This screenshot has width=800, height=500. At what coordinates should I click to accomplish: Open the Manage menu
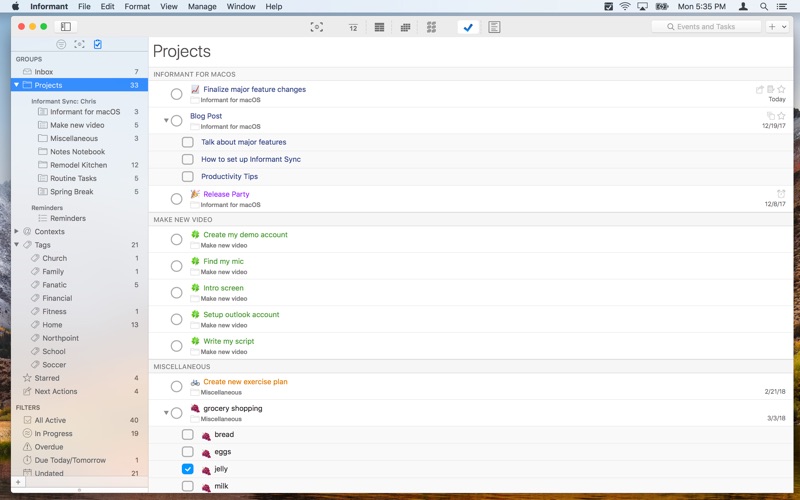[x=202, y=7]
